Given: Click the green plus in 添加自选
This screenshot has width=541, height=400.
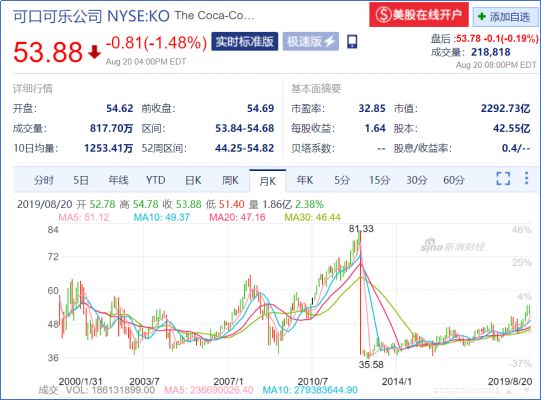Looking at the screenshot, I should pos(481,16).
